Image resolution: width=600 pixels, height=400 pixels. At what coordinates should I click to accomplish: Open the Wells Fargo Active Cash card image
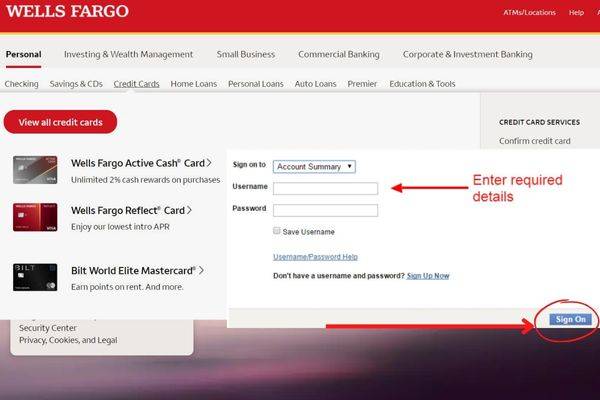coord(35,170)
